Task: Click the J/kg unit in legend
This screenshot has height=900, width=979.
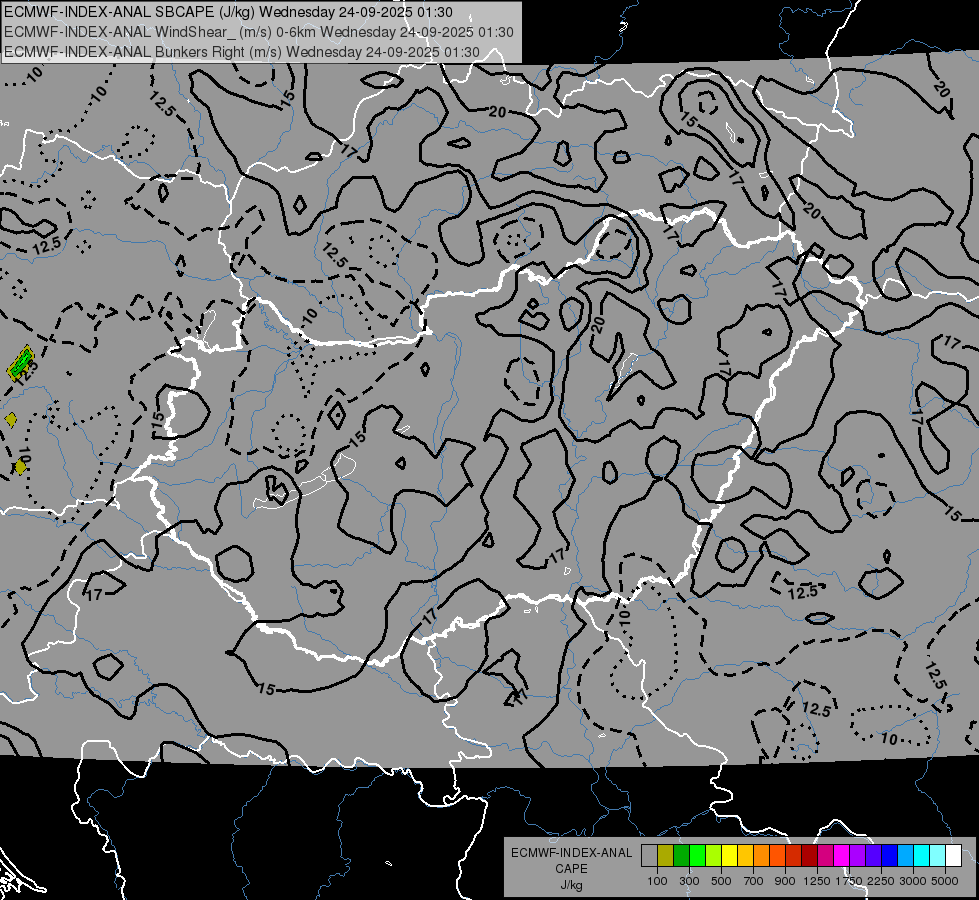Action: pyautogui.click(x=571, y=885)
